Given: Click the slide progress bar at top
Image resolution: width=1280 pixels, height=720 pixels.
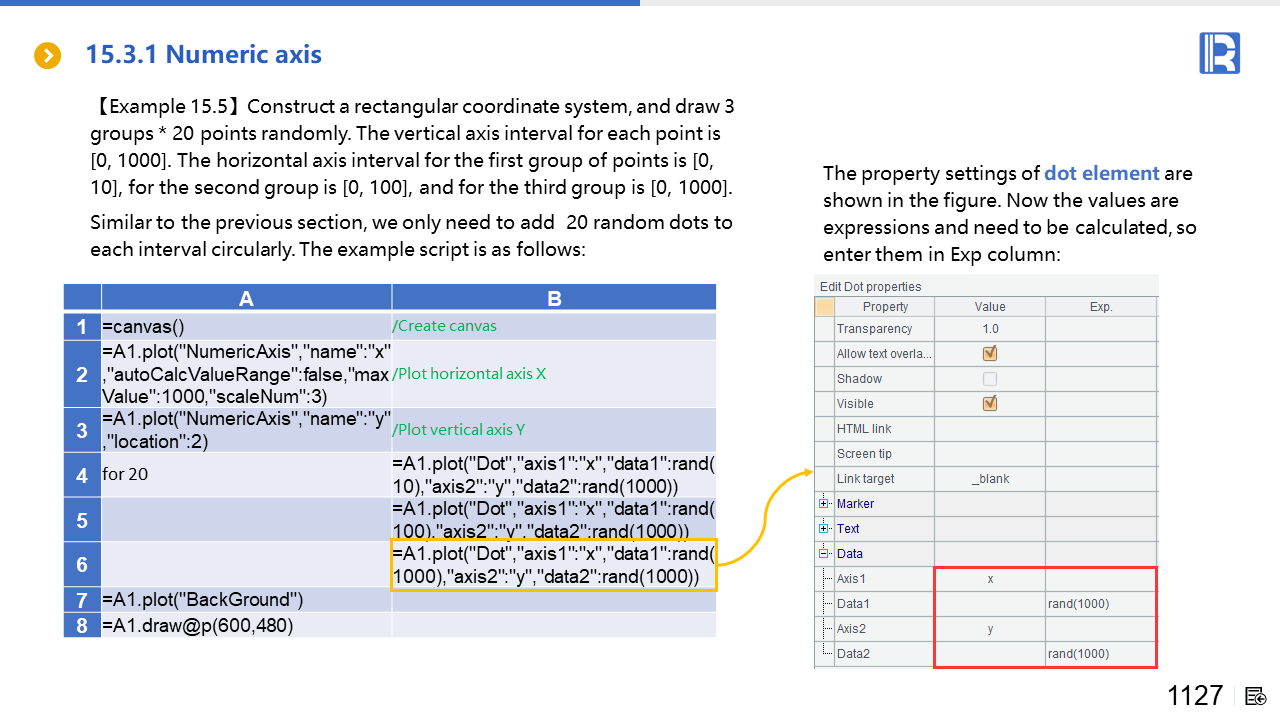Looking at the screenshot, I should click(320, 3).
